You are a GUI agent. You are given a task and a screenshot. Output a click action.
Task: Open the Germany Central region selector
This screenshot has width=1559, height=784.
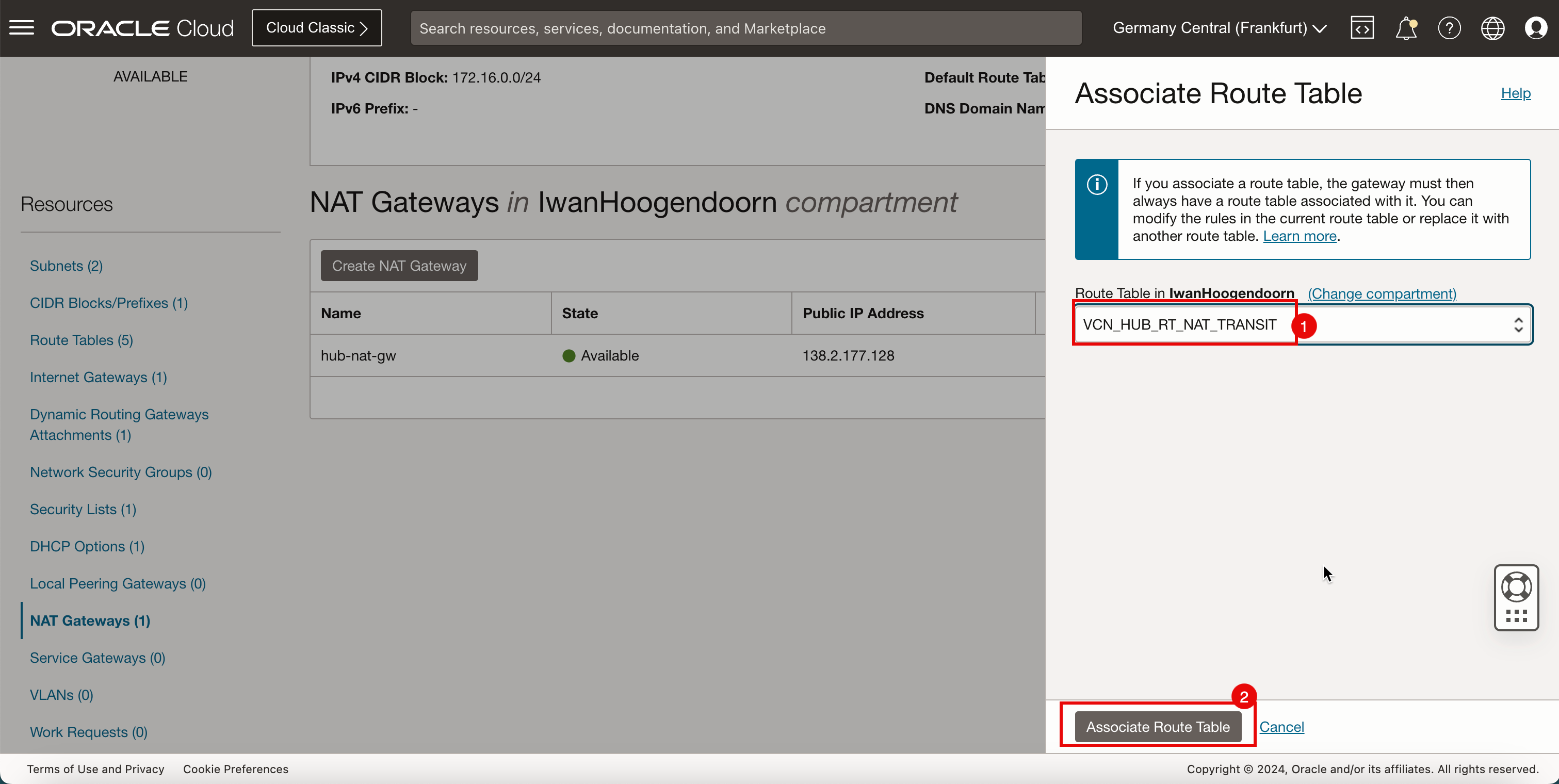pyautogui.click(x=1219, y=28)
